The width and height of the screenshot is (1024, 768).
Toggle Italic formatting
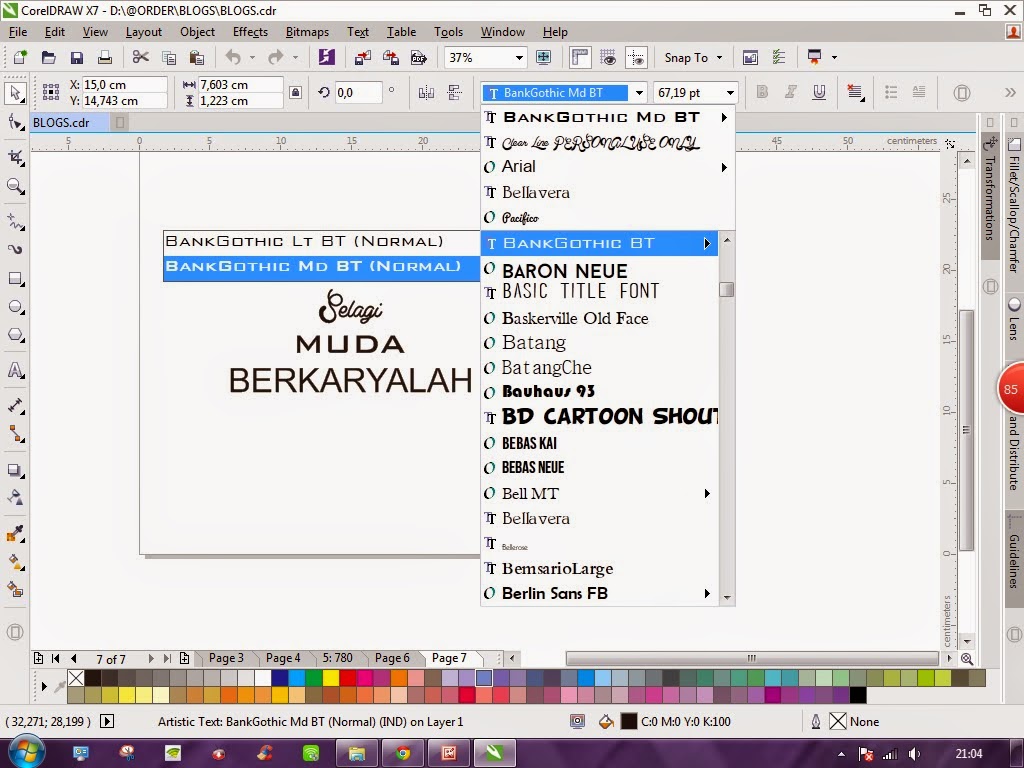(791, 92)
